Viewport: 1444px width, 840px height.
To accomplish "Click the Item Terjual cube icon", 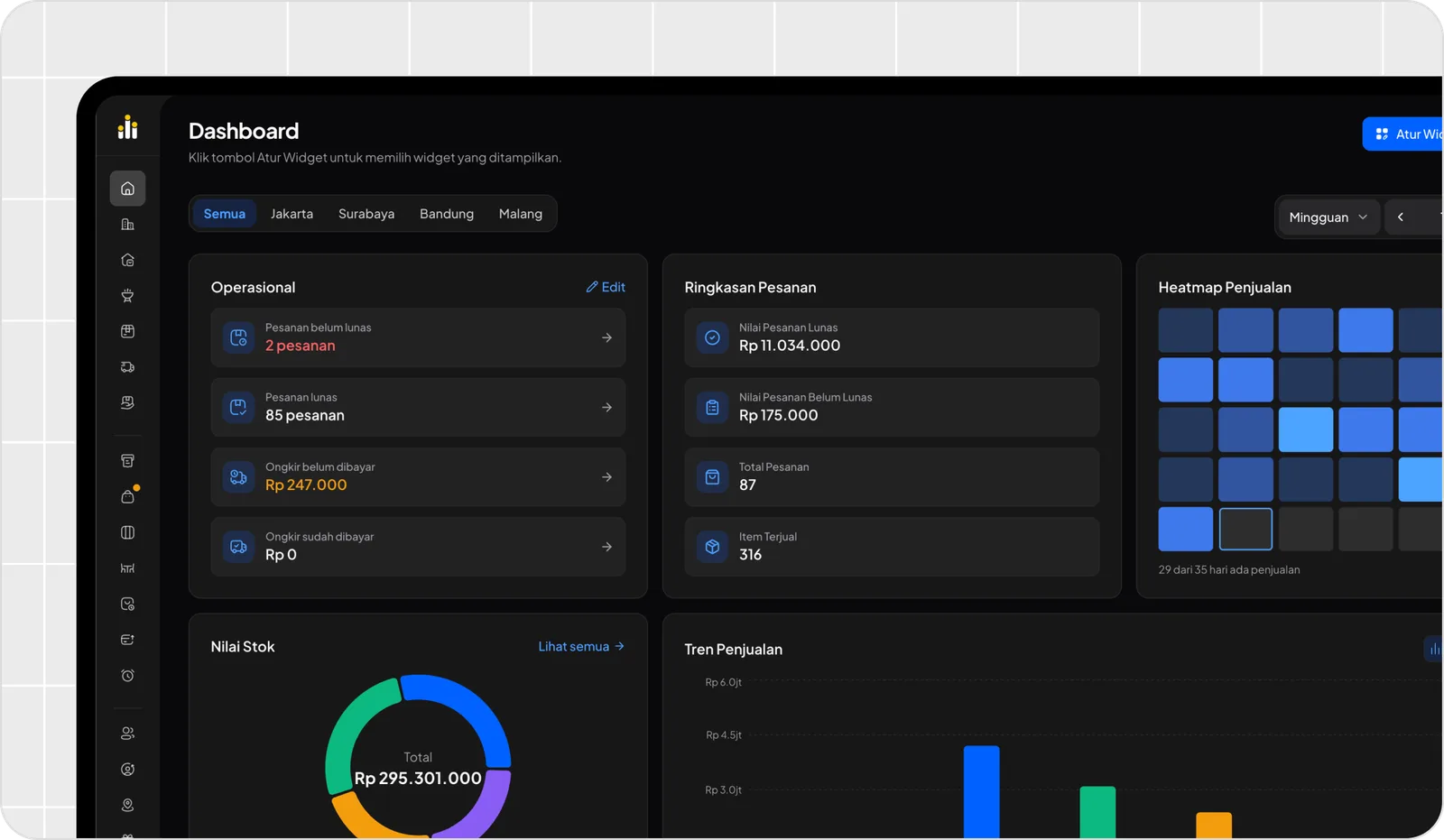I will [x=712, y=547].
